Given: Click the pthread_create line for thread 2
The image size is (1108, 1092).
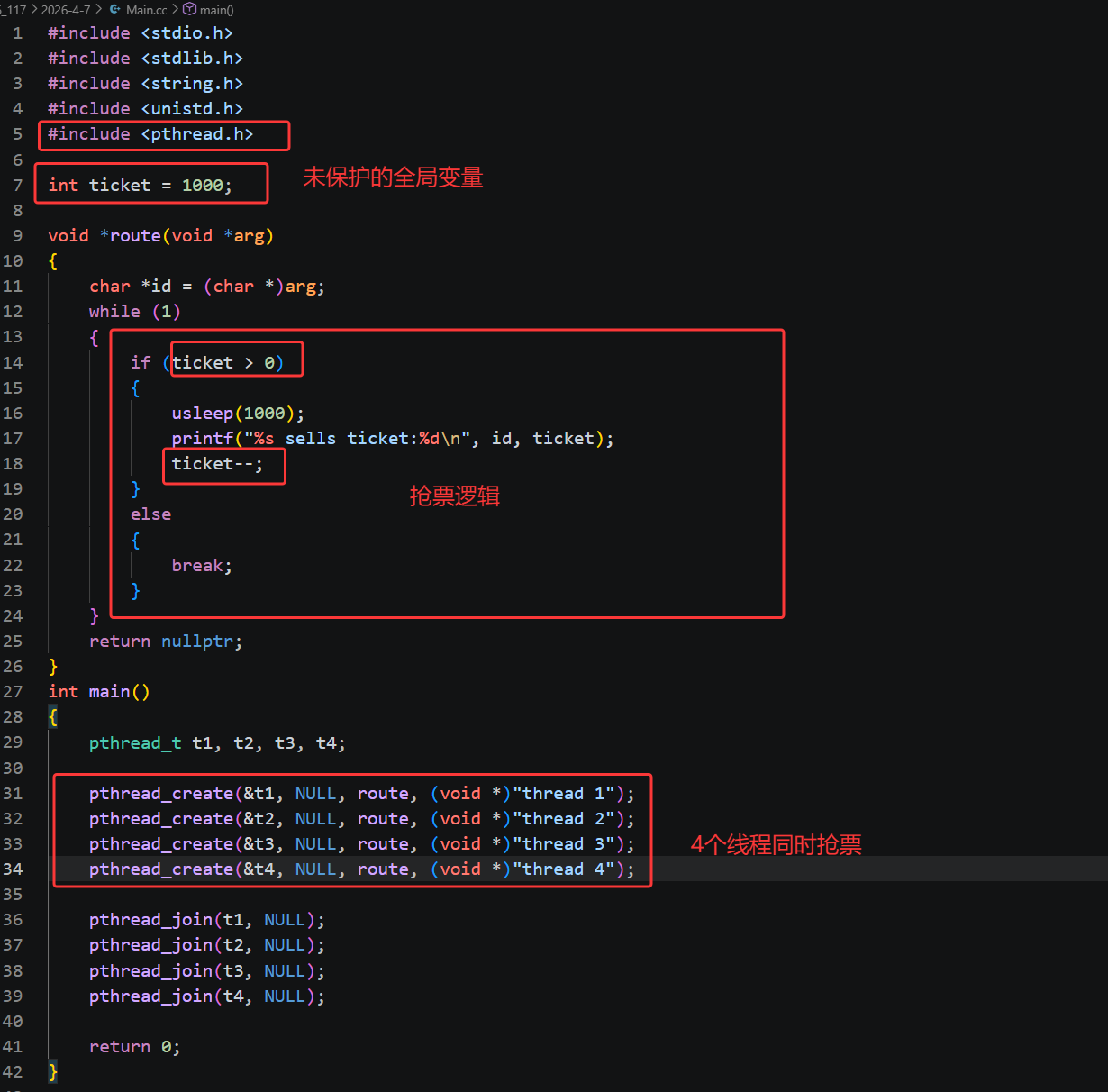Looking at the screenshot, I should (362, 819).
